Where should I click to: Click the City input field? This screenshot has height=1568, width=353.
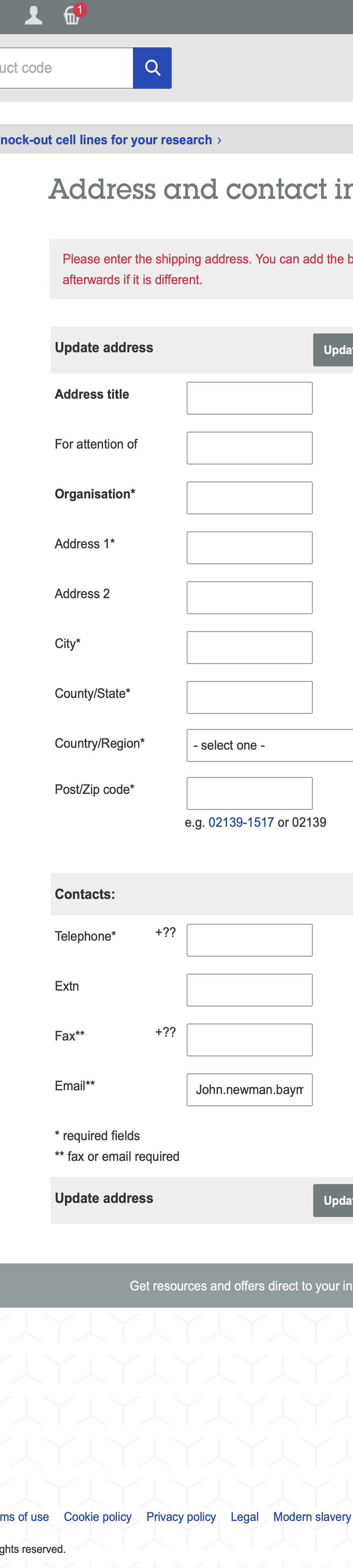tap(249, 647)
